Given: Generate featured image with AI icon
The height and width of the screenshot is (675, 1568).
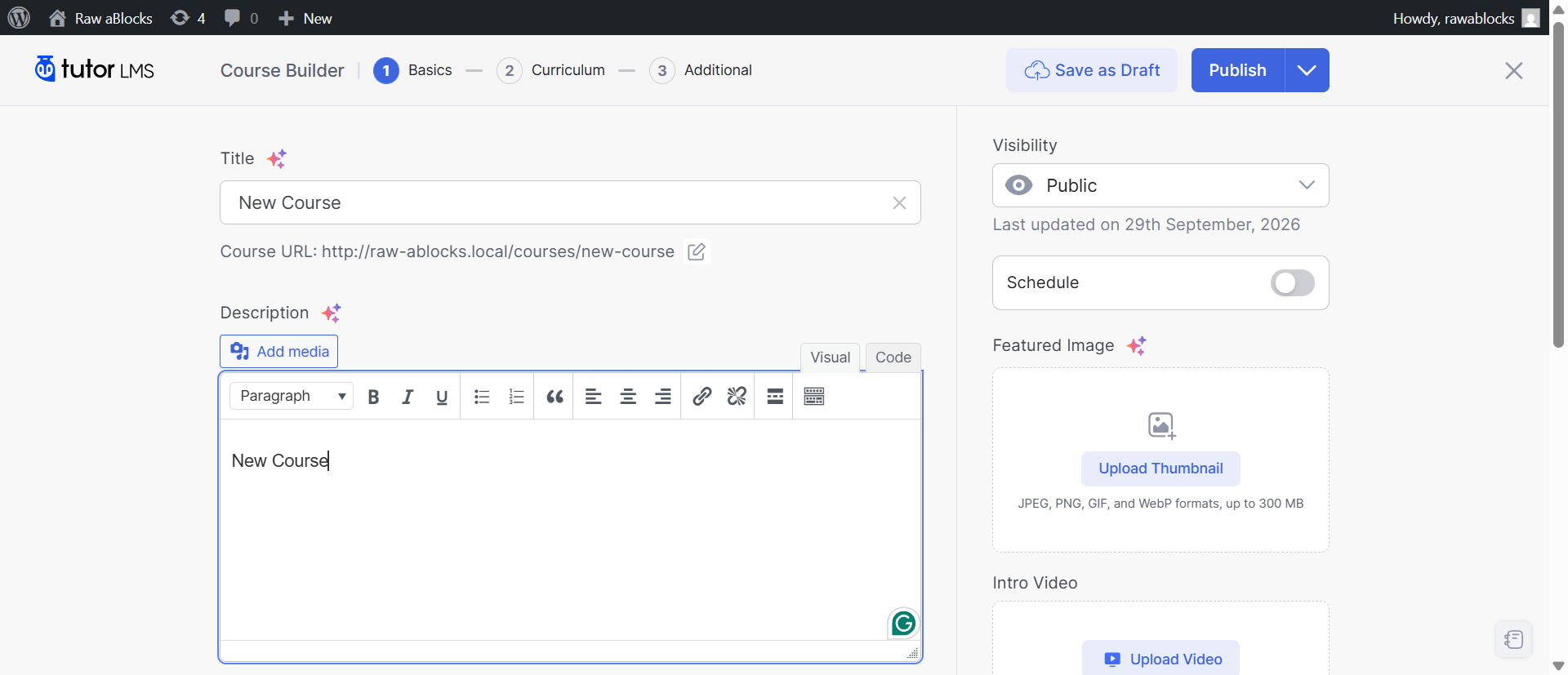Looking at the screenshot, I should point(1137,346).
